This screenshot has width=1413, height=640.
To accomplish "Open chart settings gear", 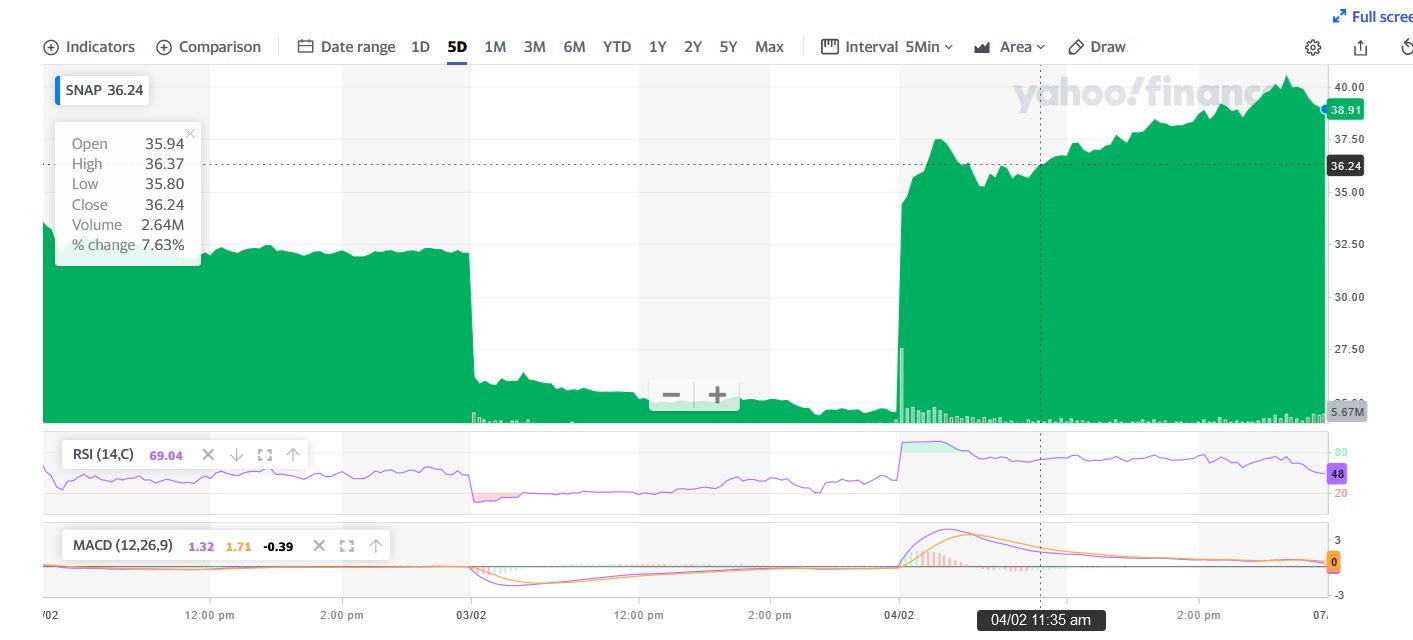I will [x=1313, y=47].
